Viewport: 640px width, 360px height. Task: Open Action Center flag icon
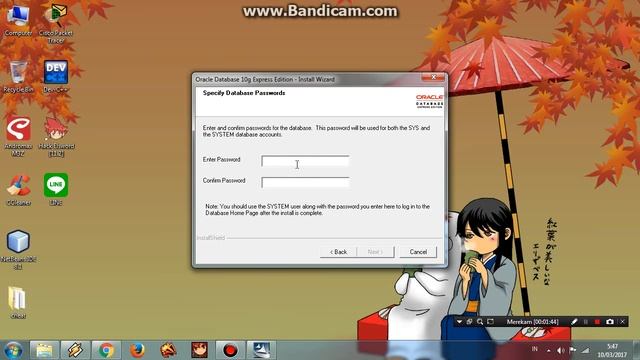coord(573,350)
